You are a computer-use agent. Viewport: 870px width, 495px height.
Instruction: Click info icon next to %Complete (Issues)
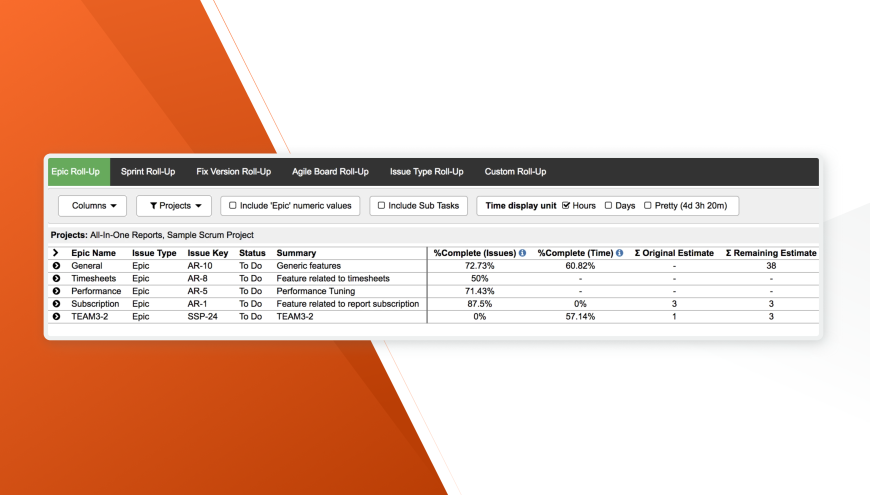[x=523, y=253]
